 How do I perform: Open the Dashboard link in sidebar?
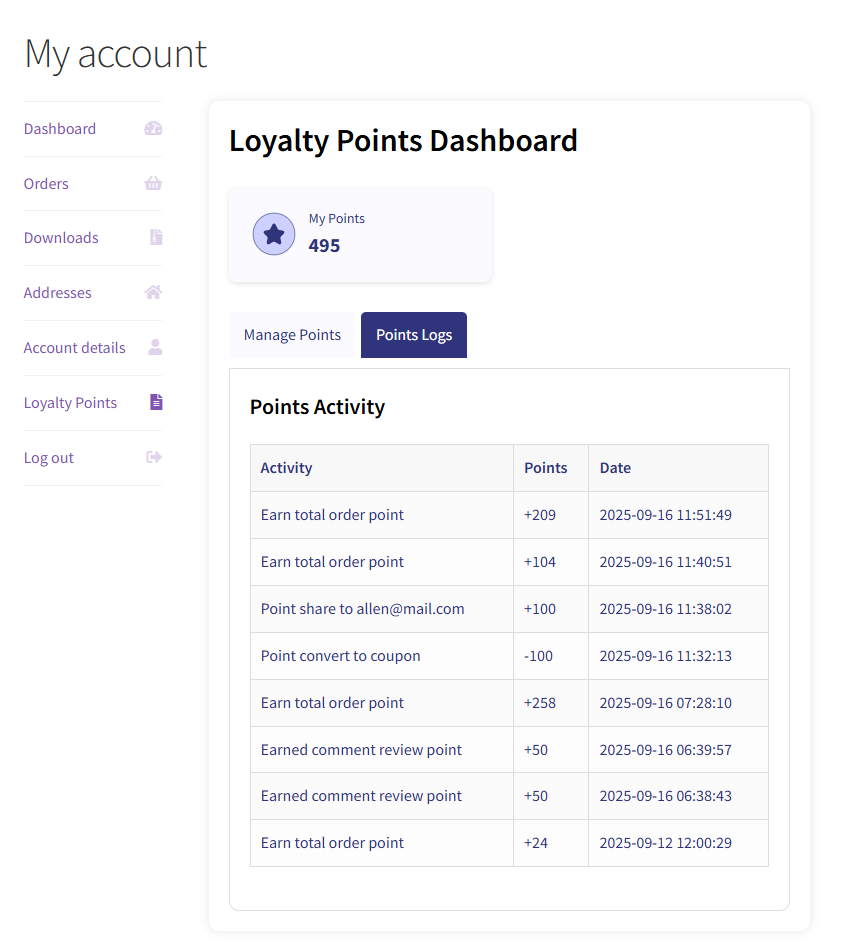coord(60,129)
